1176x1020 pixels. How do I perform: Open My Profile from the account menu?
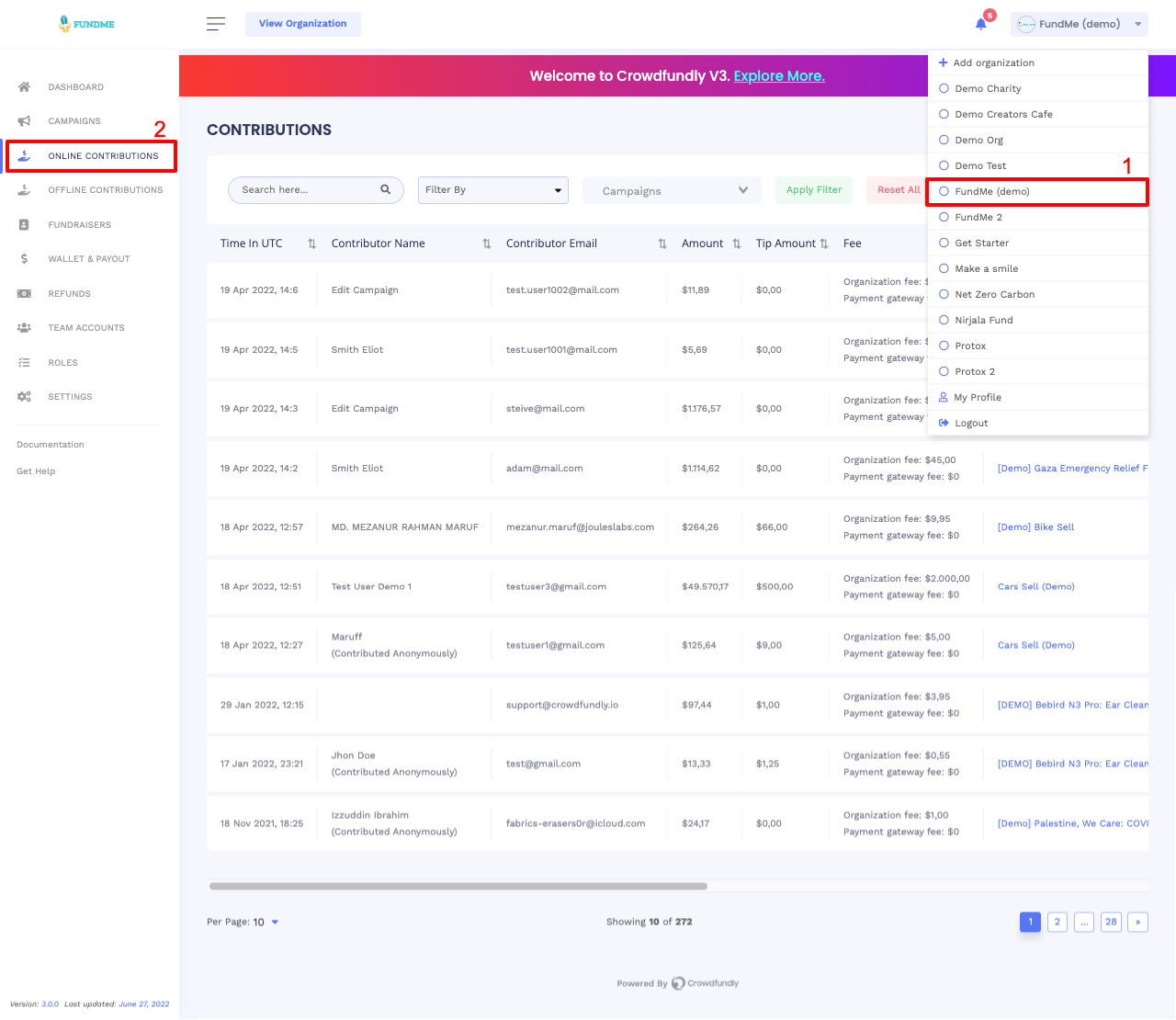click(1038, 397)
